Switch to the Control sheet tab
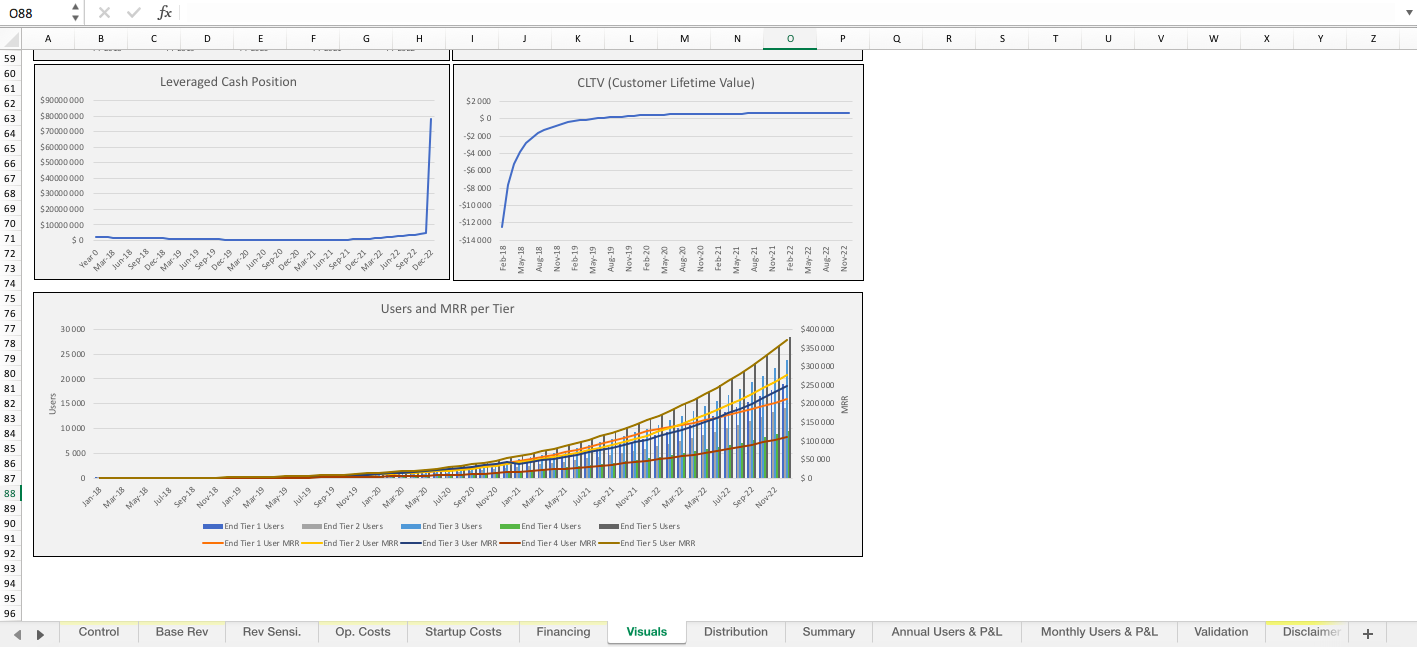The image size is (1417, 647). click(98, 632)
